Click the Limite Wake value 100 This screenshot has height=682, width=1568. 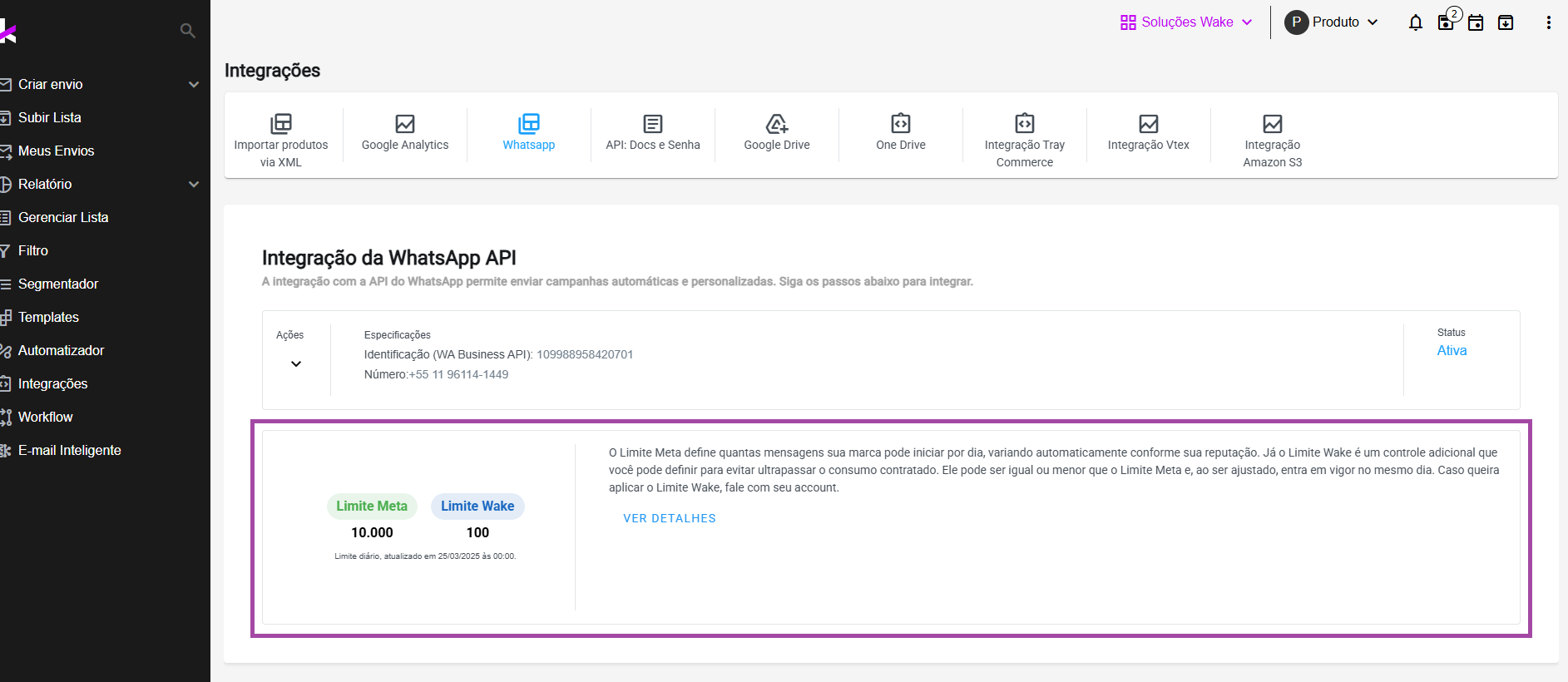pos(477,533)
